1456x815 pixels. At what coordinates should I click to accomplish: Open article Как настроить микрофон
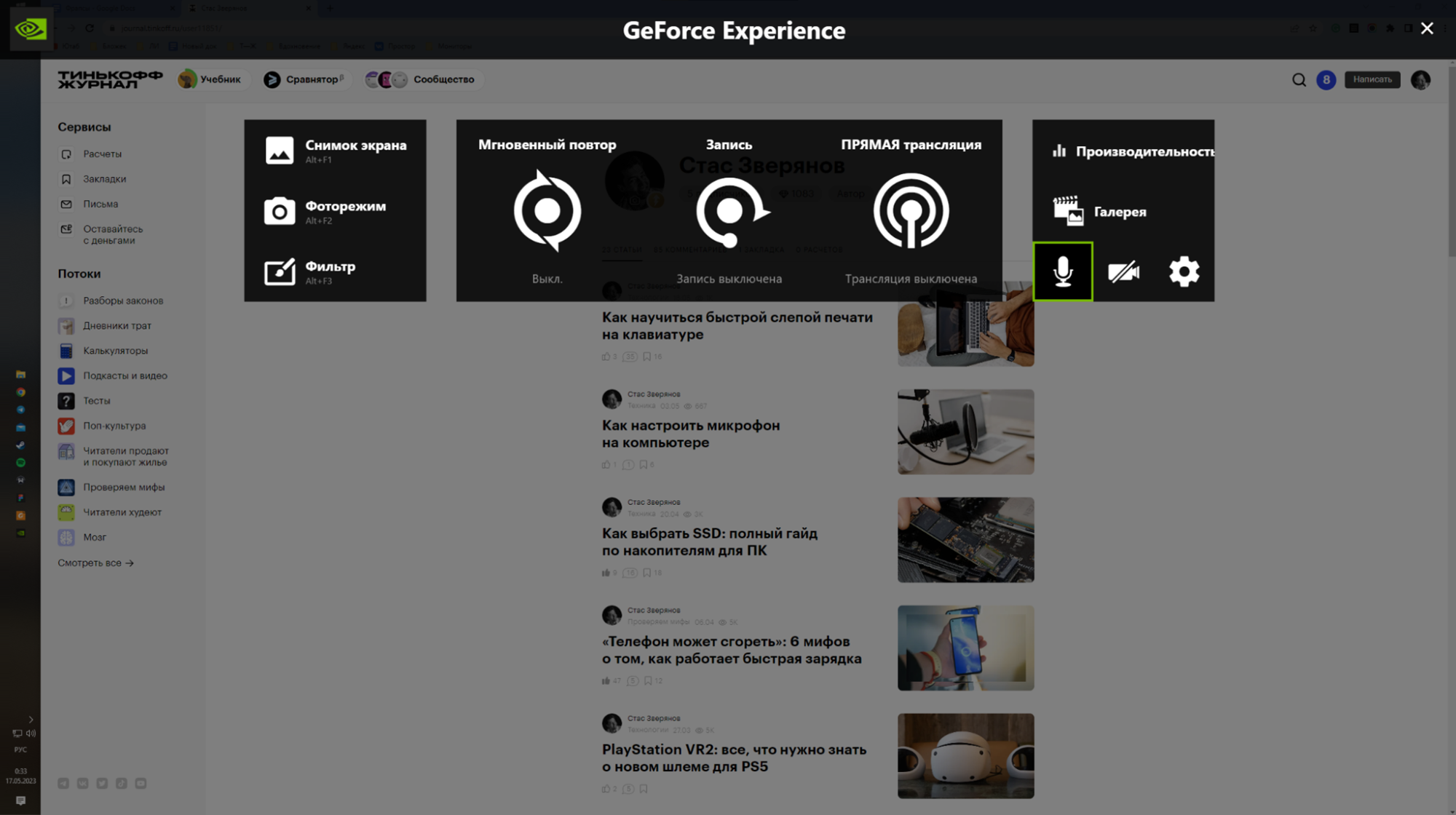(x=690, y=434)
